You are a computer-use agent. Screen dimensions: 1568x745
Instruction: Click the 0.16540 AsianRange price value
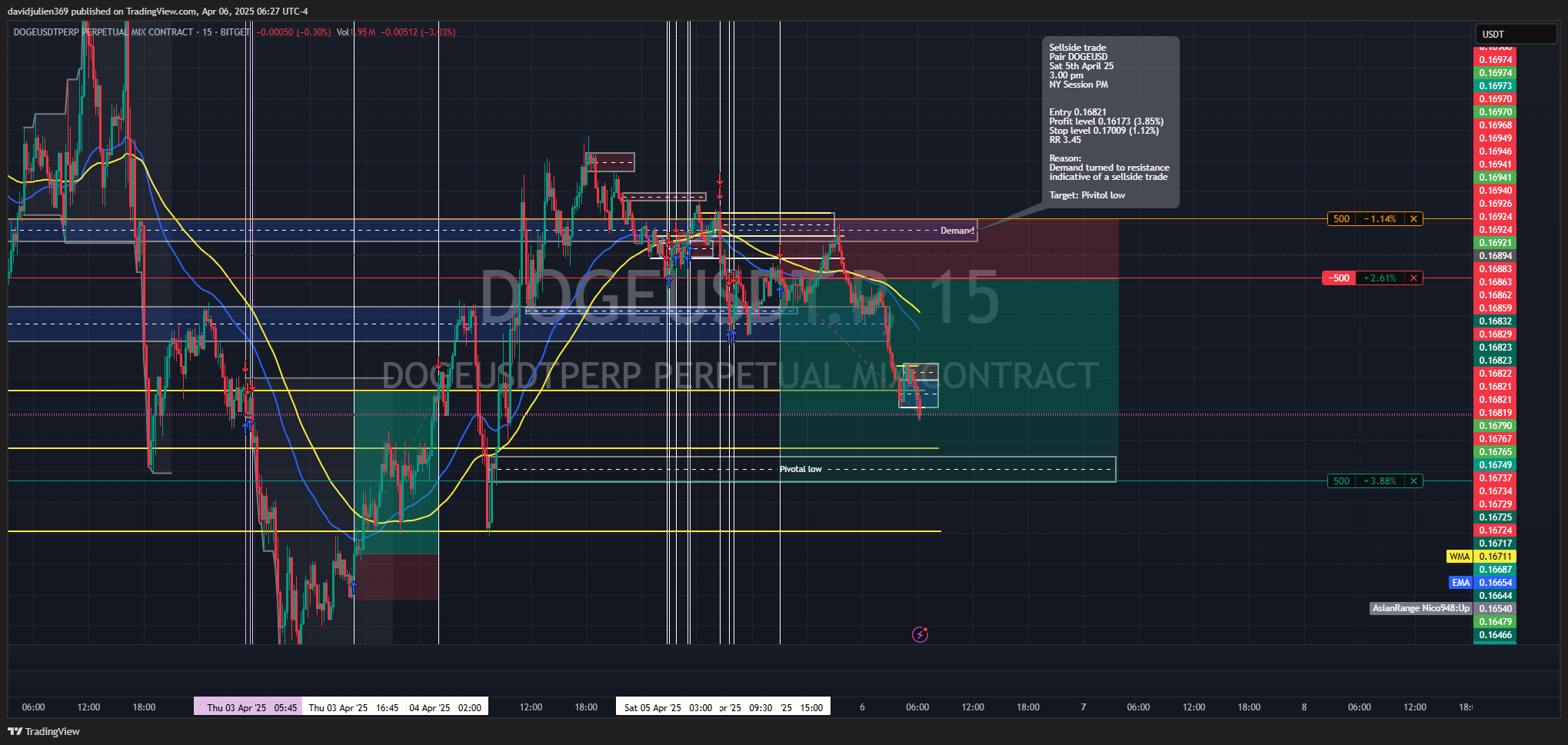pyautogui.click(x=1495, y=609)
